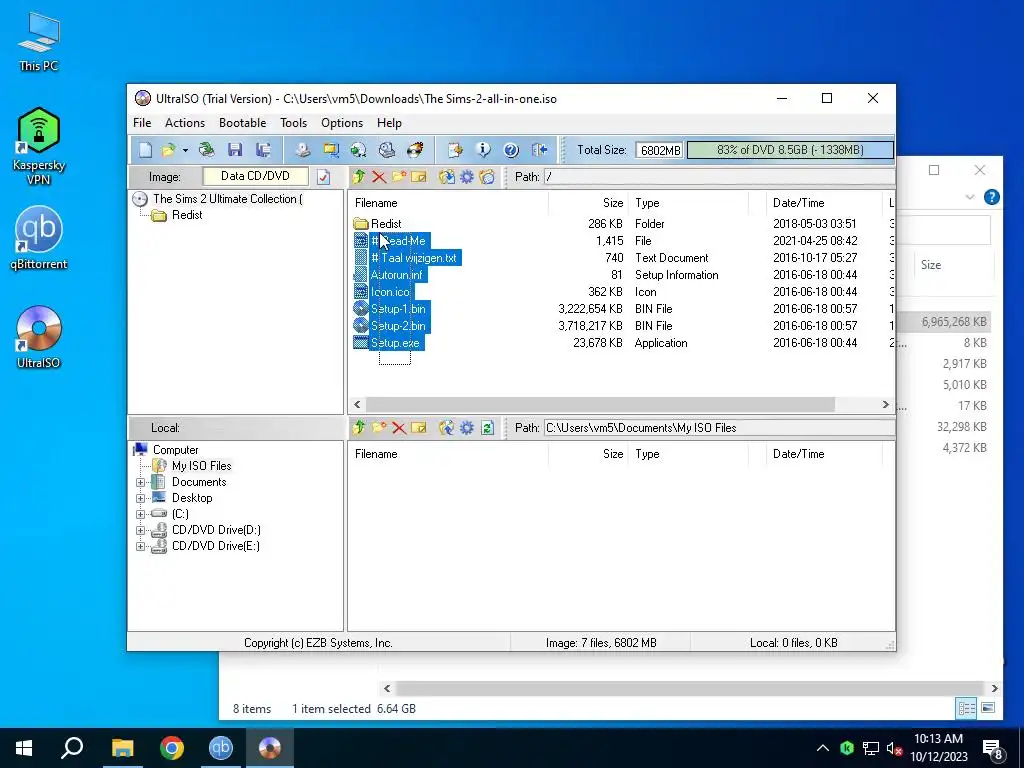Click the gear icon in Local toolbar
Image resolution: width=1024 pixels, height=768 pixels.
pyautogui.click(x=467, y=428)
